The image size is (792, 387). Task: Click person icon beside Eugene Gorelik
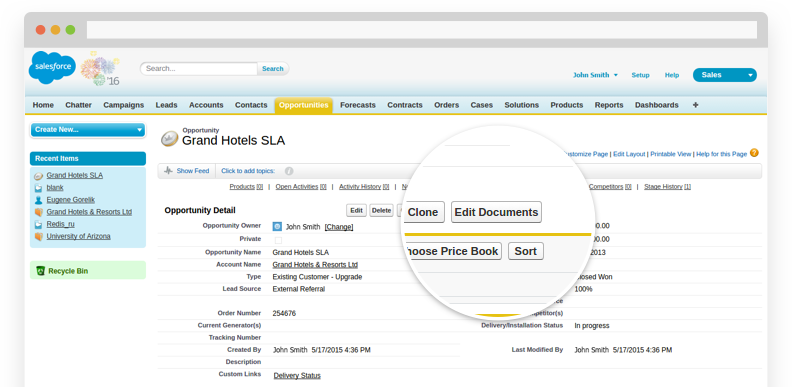pyautogui.click(x=38, y=200)
